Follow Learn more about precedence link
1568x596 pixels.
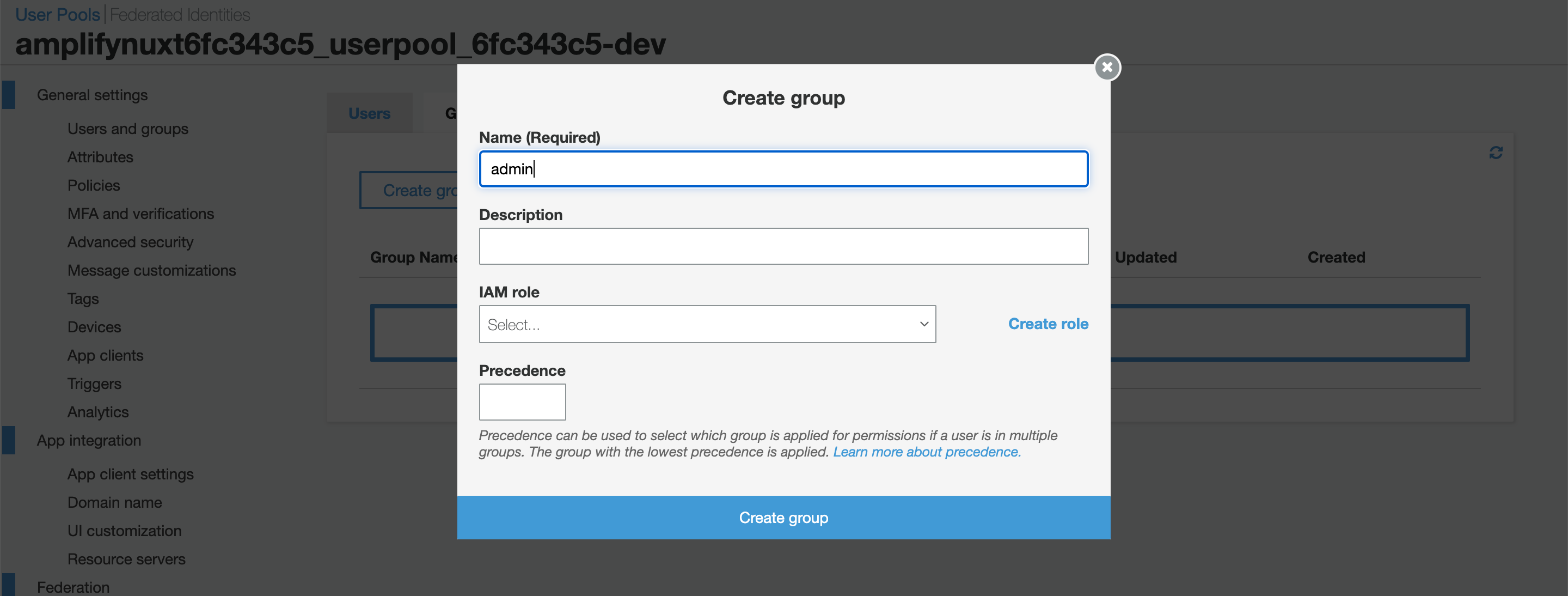tap(927, 452)
